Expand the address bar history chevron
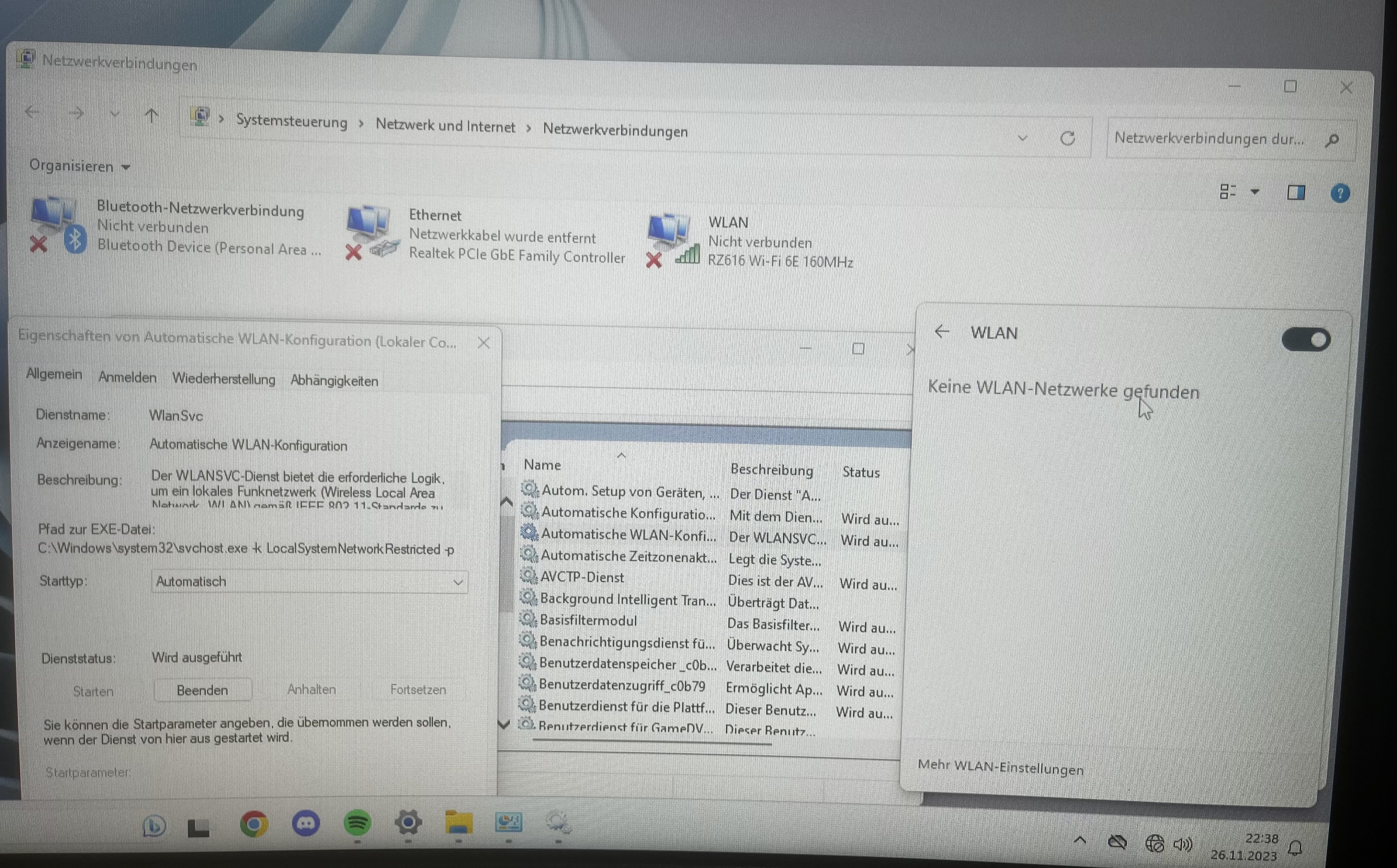Viewport: 1397px width, 868px height. (1022, 138)
